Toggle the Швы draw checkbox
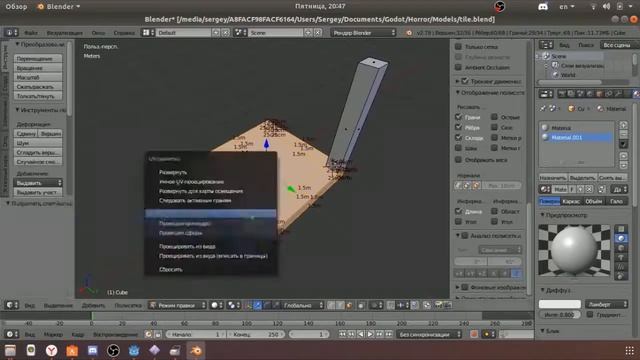Image resolution: width=640 pixels, height=360 pixels. coord(458,148)
